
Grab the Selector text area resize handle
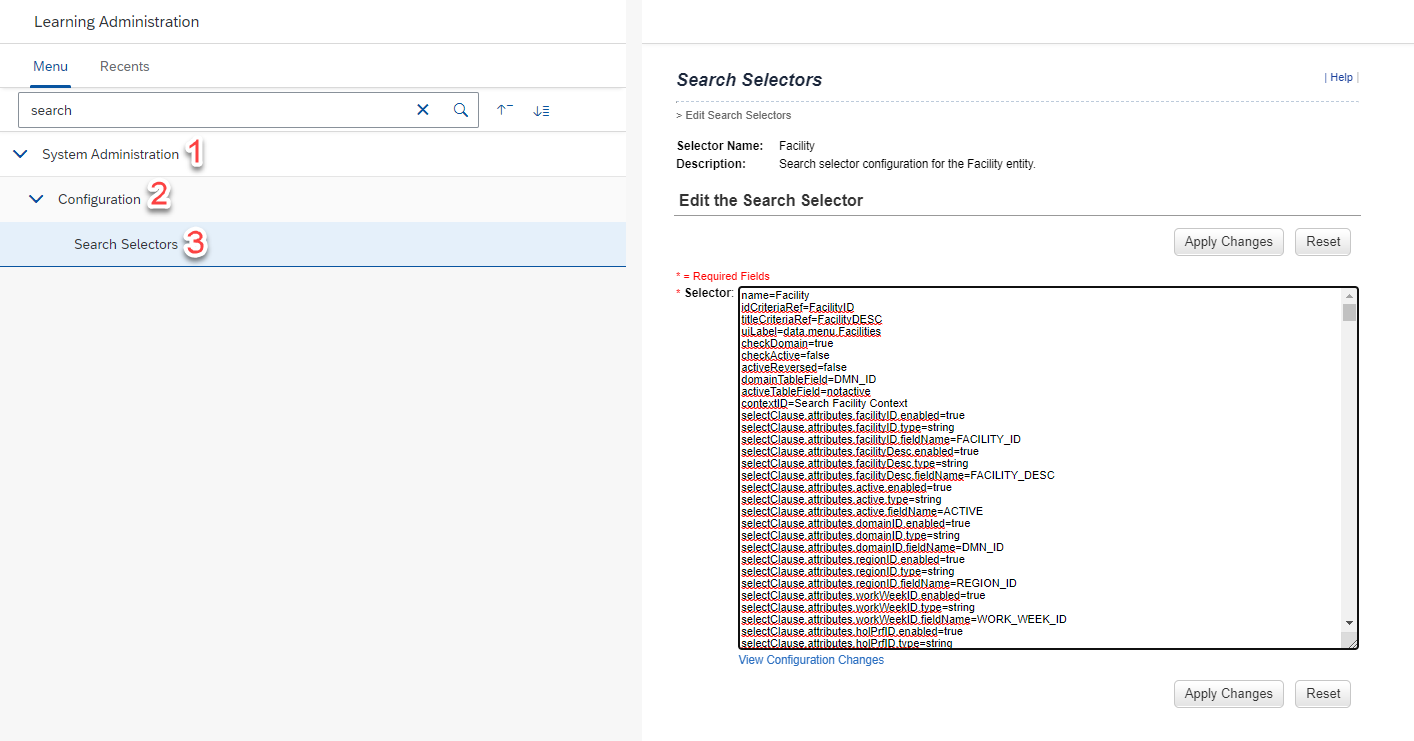click(1351, 642)
